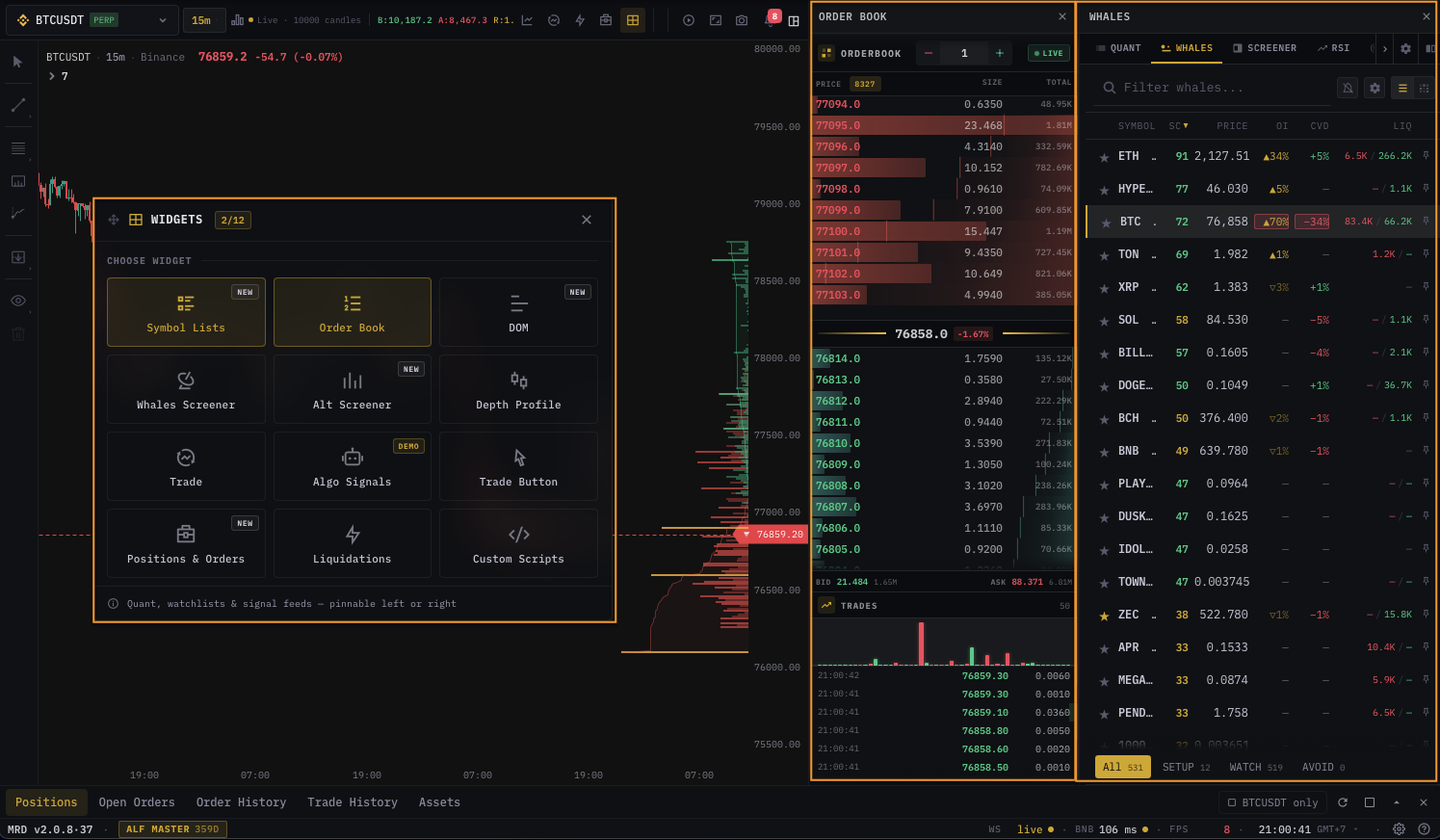The width and height of the screenshot is (1440, 840).
Task: Pin the ETH row
Action: tap(1426, 156)
